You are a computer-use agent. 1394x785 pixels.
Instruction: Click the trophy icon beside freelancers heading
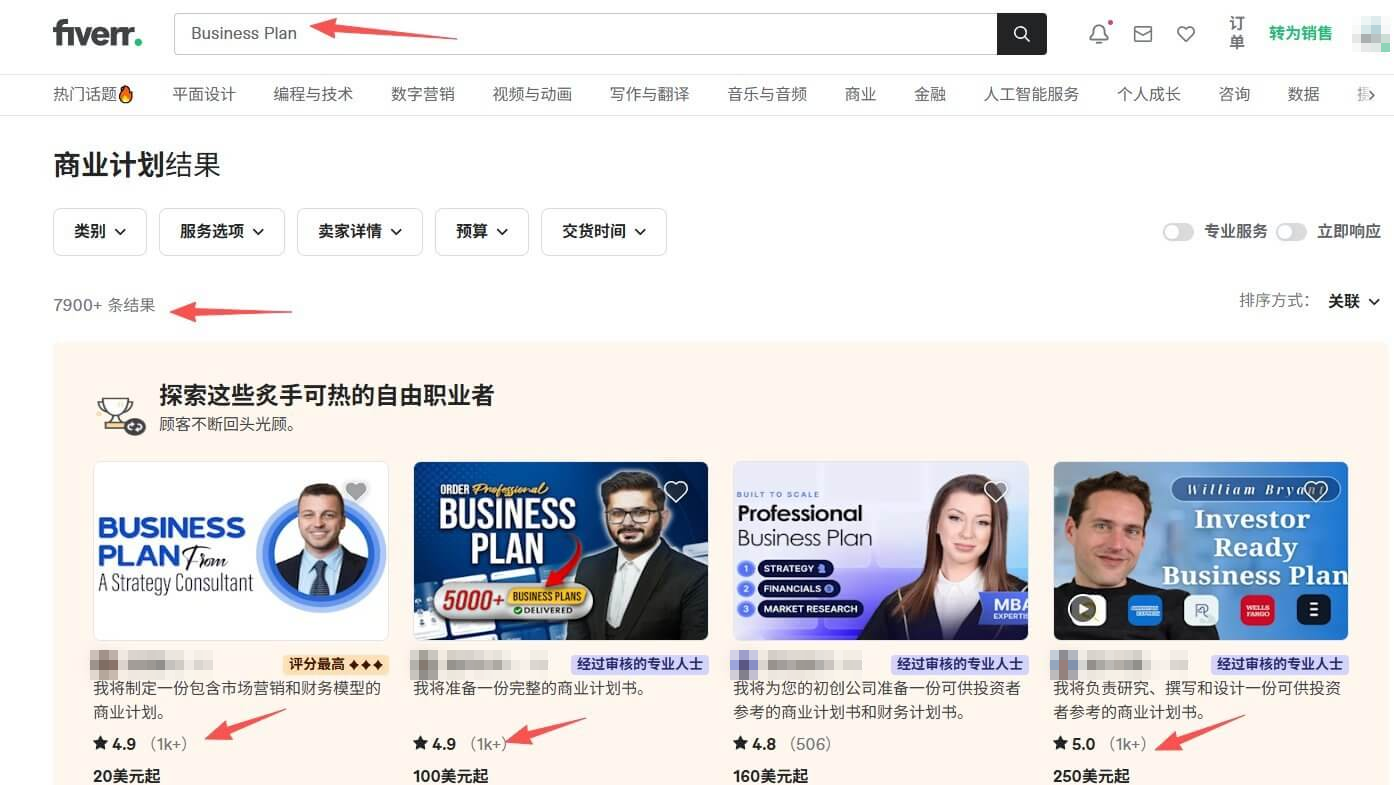121,414
